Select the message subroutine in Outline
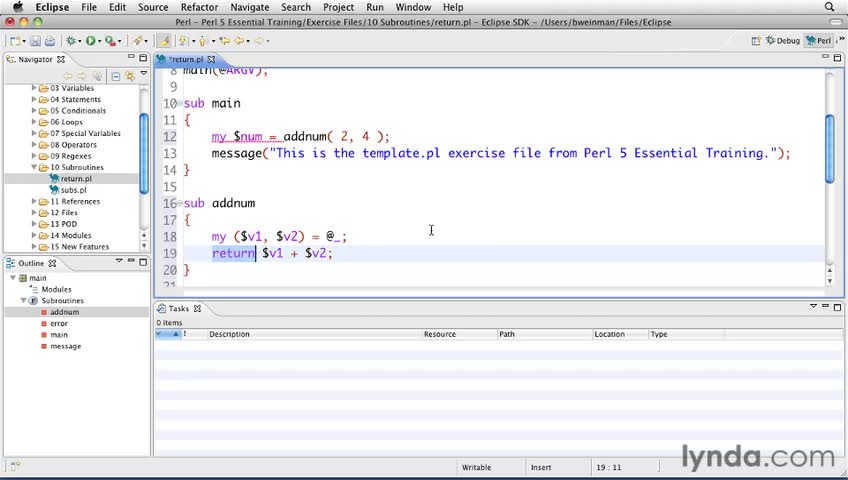 coord(66,346)
